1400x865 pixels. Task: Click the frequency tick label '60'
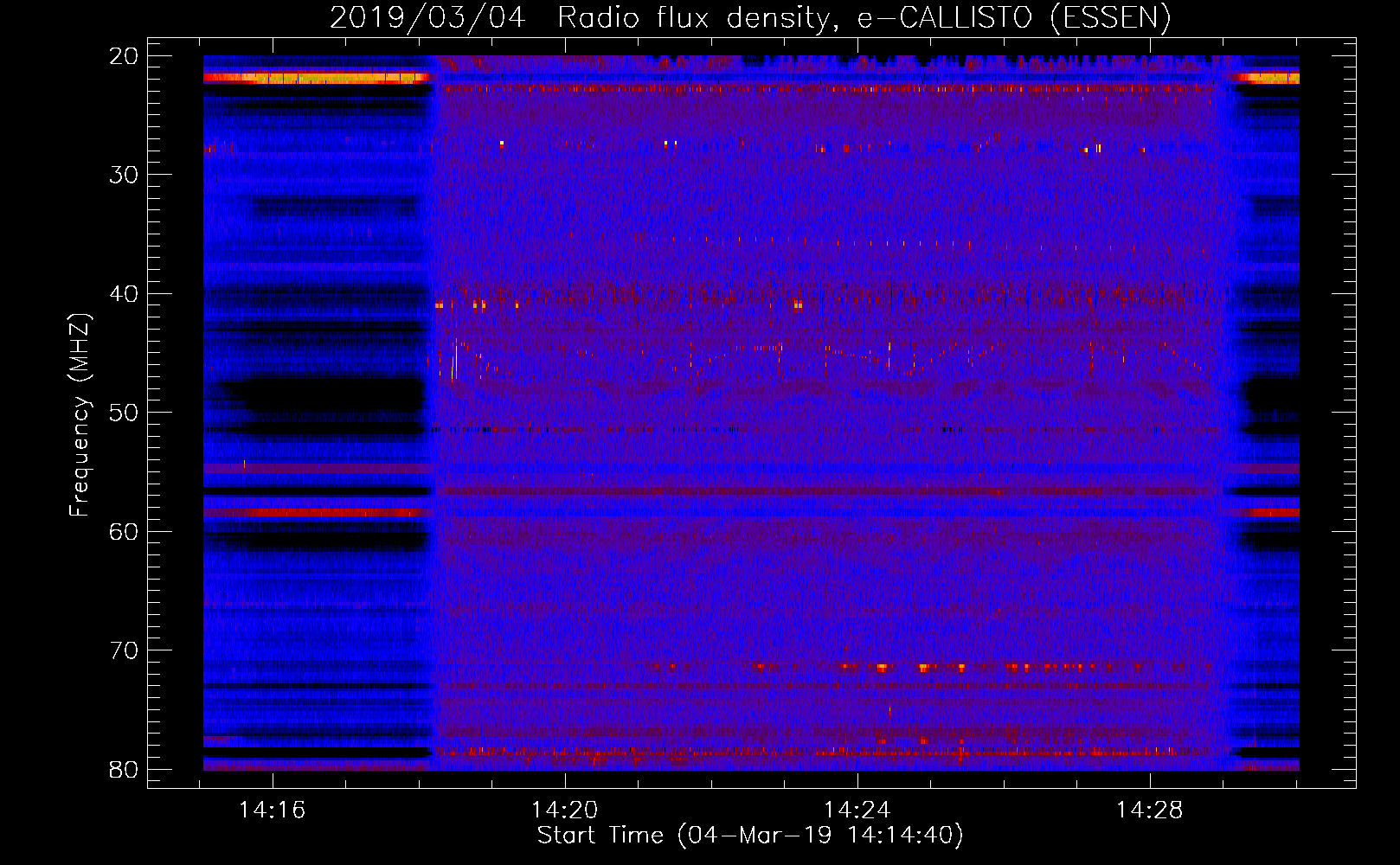[x=124, y=532]
